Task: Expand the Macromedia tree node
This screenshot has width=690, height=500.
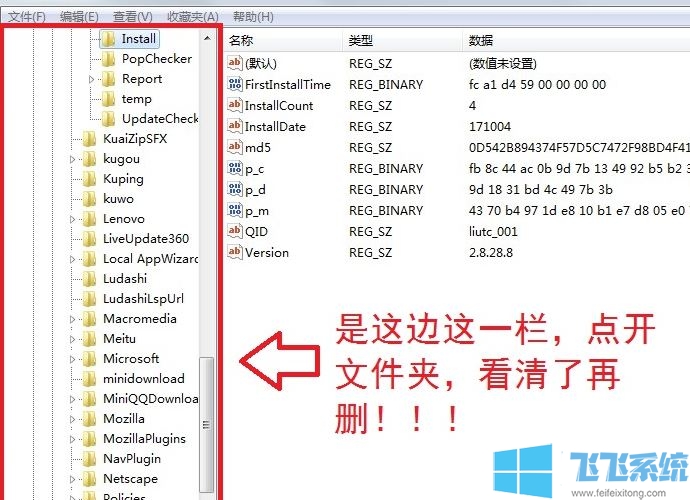Action: coord(73,319)
